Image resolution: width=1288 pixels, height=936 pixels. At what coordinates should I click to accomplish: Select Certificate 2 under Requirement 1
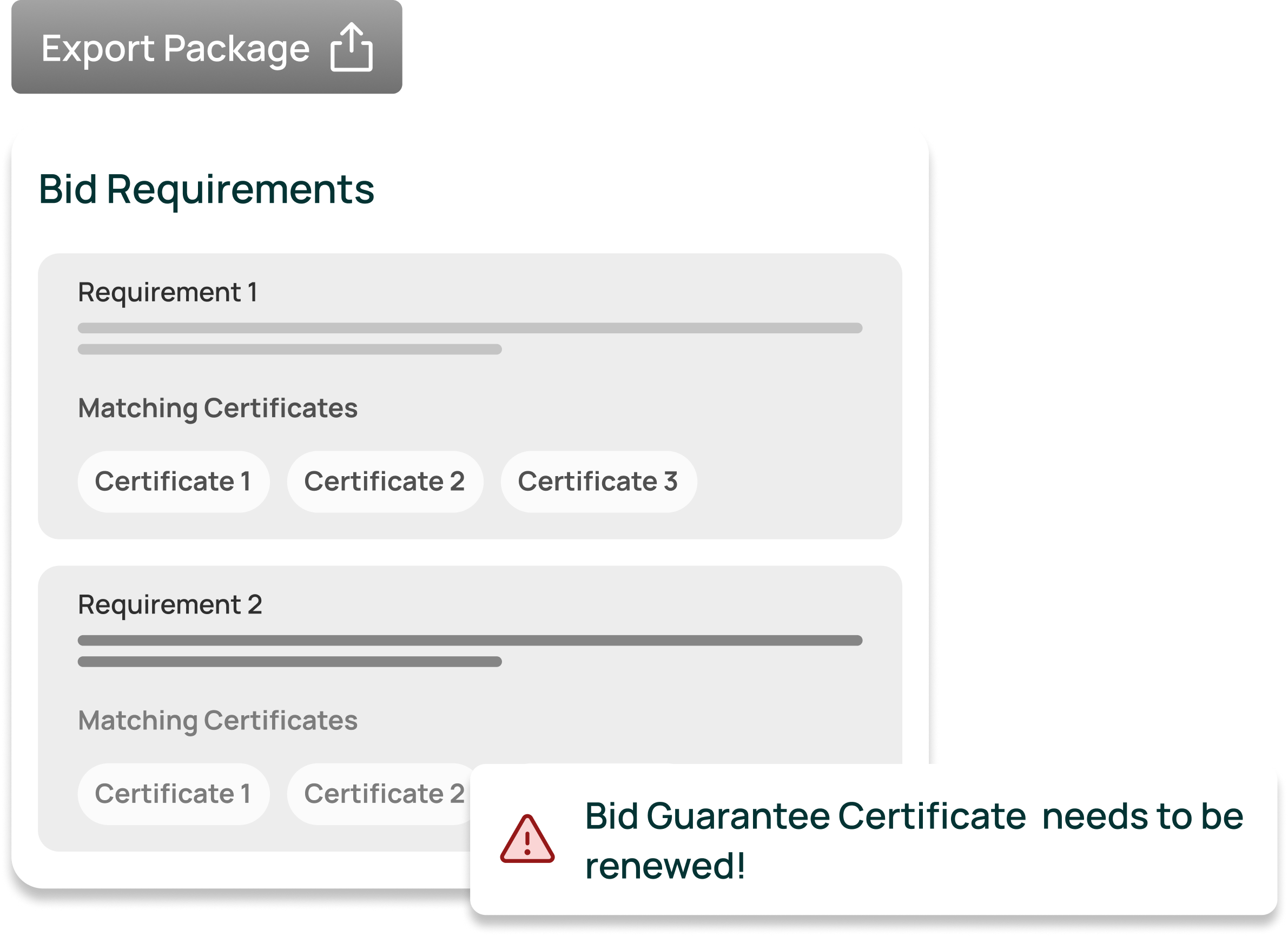coord(385,482)
